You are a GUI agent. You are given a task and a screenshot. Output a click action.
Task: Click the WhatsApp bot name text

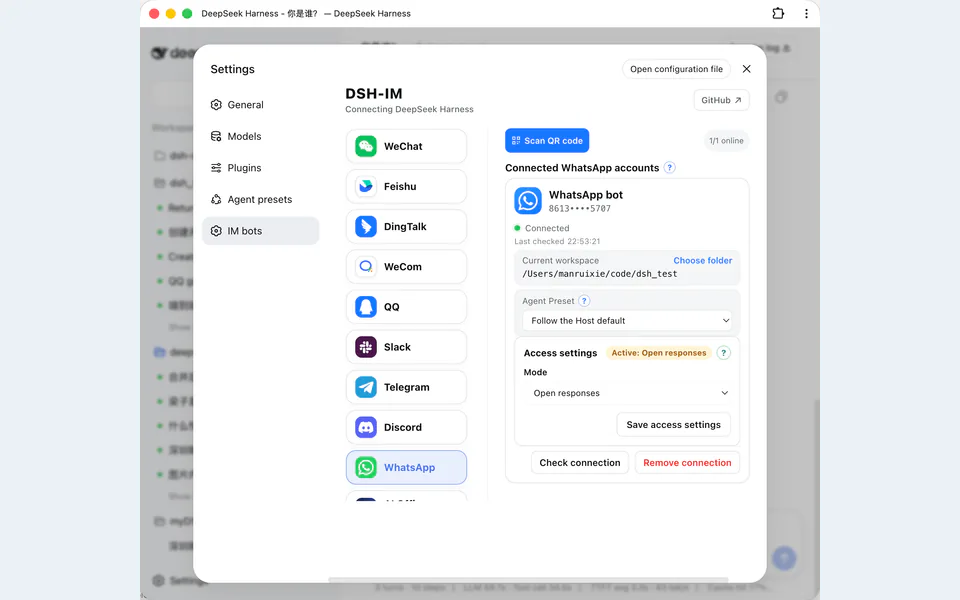[585, 195]
